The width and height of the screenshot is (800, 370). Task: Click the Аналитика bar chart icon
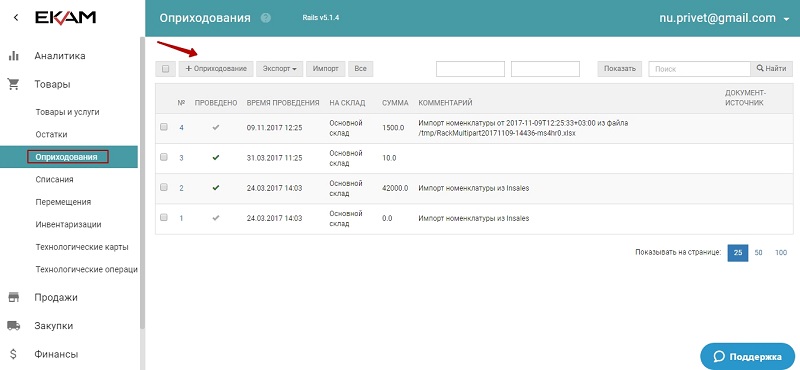click(x=14, y=56)
